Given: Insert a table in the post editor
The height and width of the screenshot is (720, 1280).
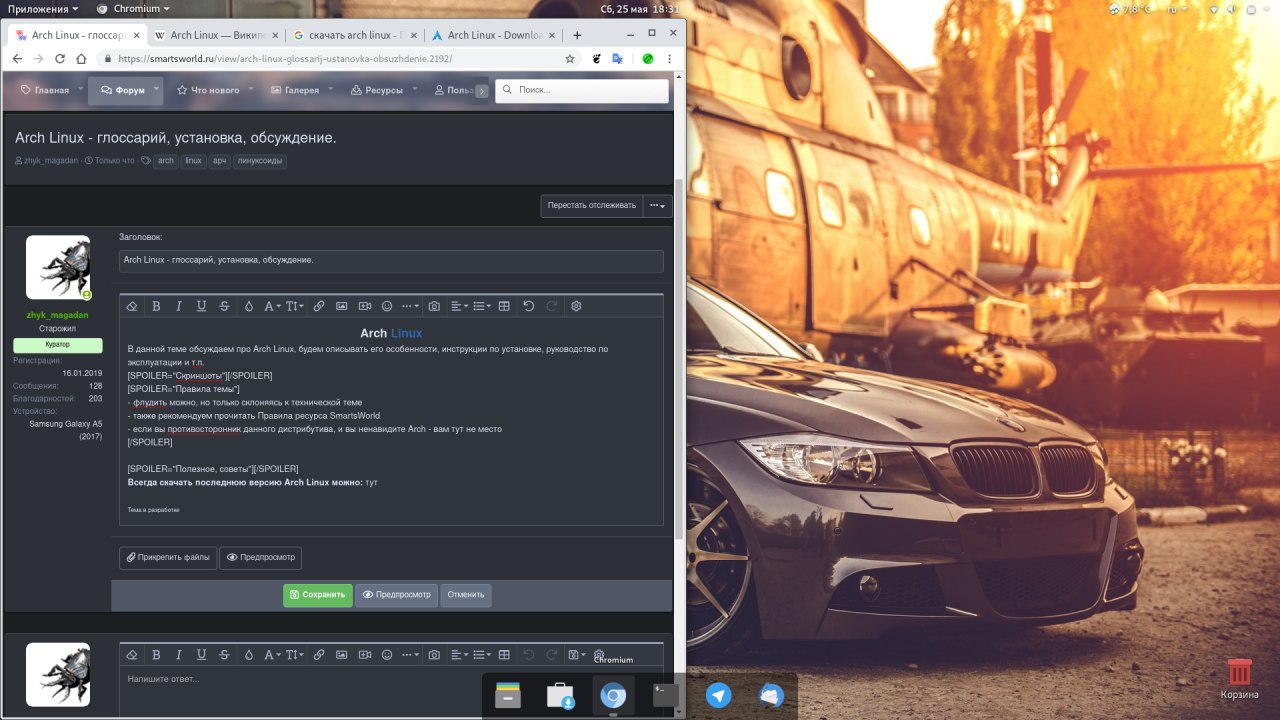Looking at the screenshot, I should (504, 306).
